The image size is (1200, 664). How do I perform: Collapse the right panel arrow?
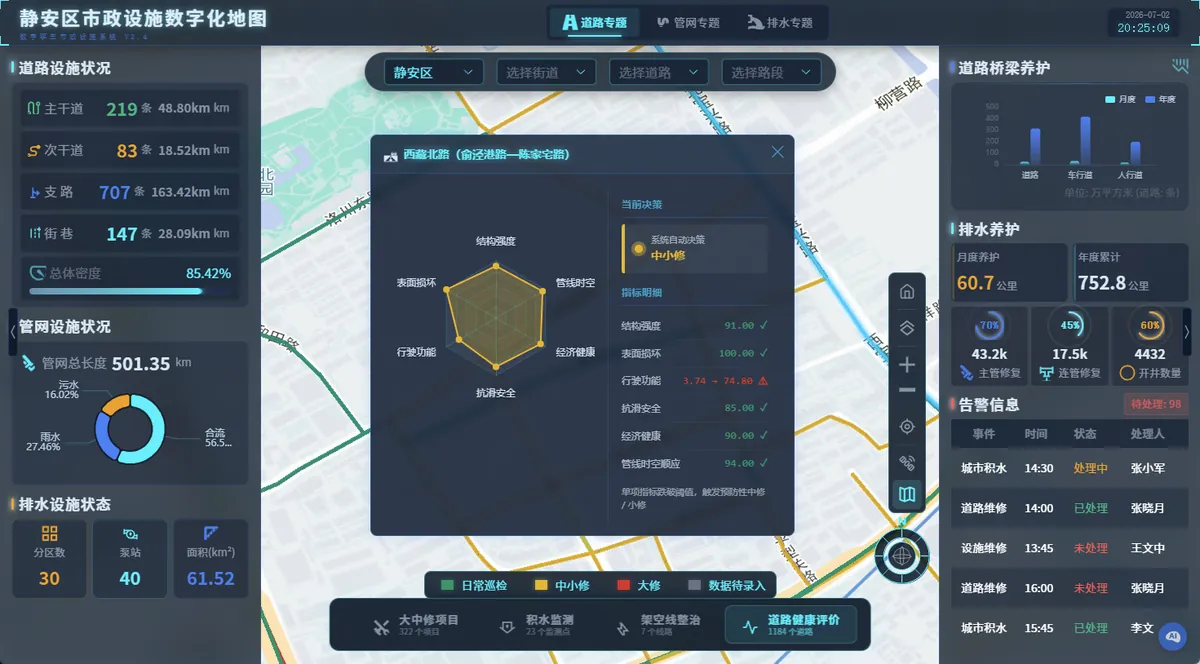click(1186, 331)
